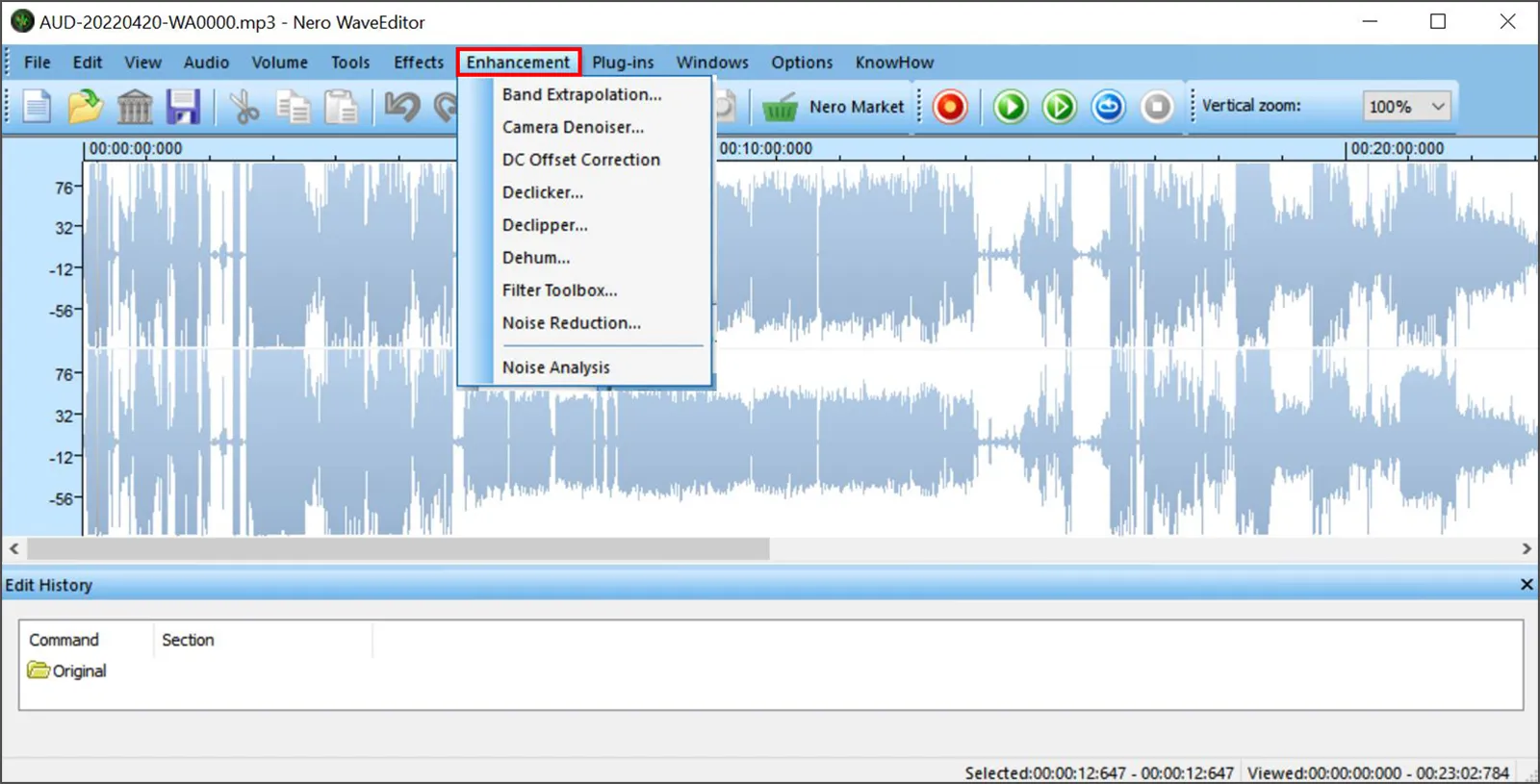1540x784 pixels.
Task: Maximize the Nero WaveEditor window
Action: click(x=1438, y=21)
